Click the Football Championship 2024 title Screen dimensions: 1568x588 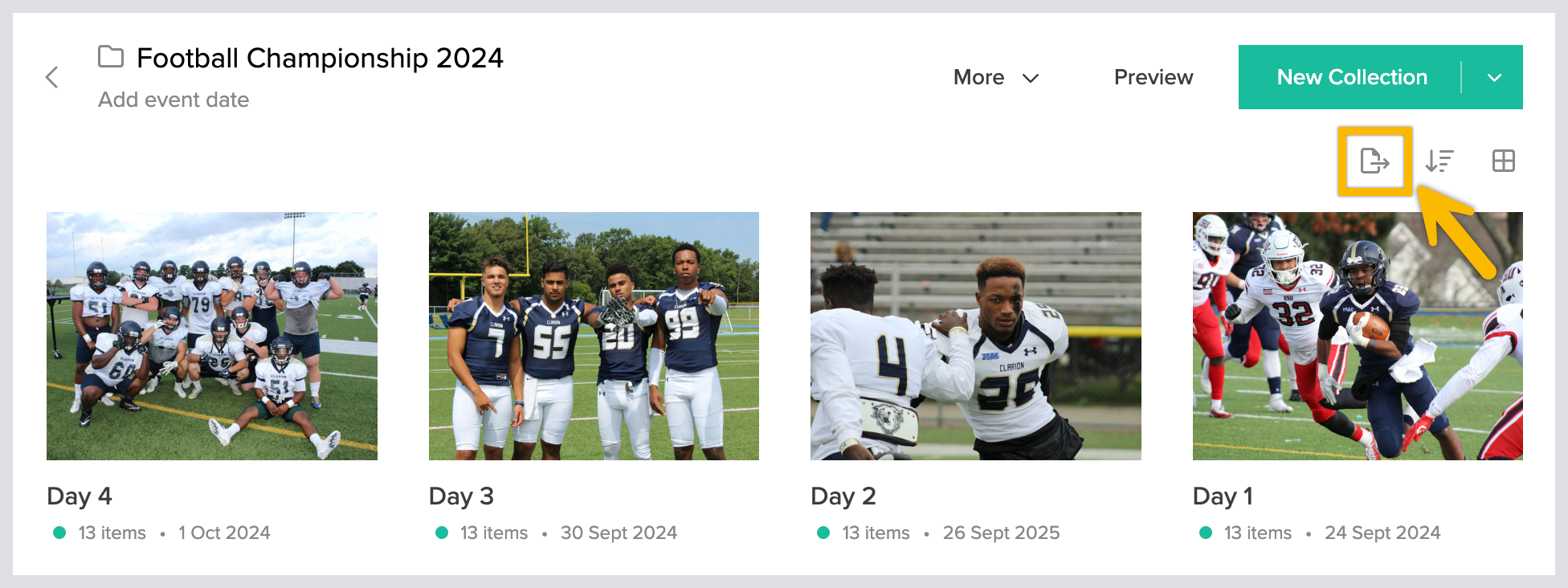pyautogui.click(x=320, y=58)
